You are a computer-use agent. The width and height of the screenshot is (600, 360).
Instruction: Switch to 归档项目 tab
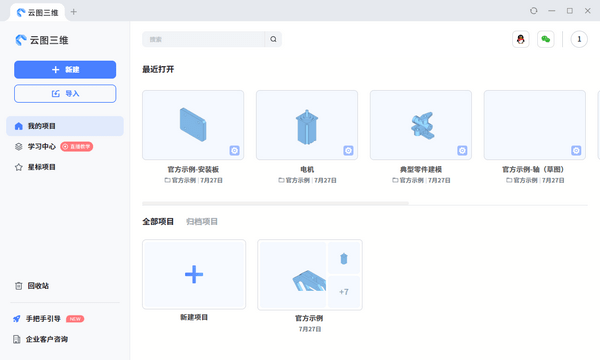[202, 222]
